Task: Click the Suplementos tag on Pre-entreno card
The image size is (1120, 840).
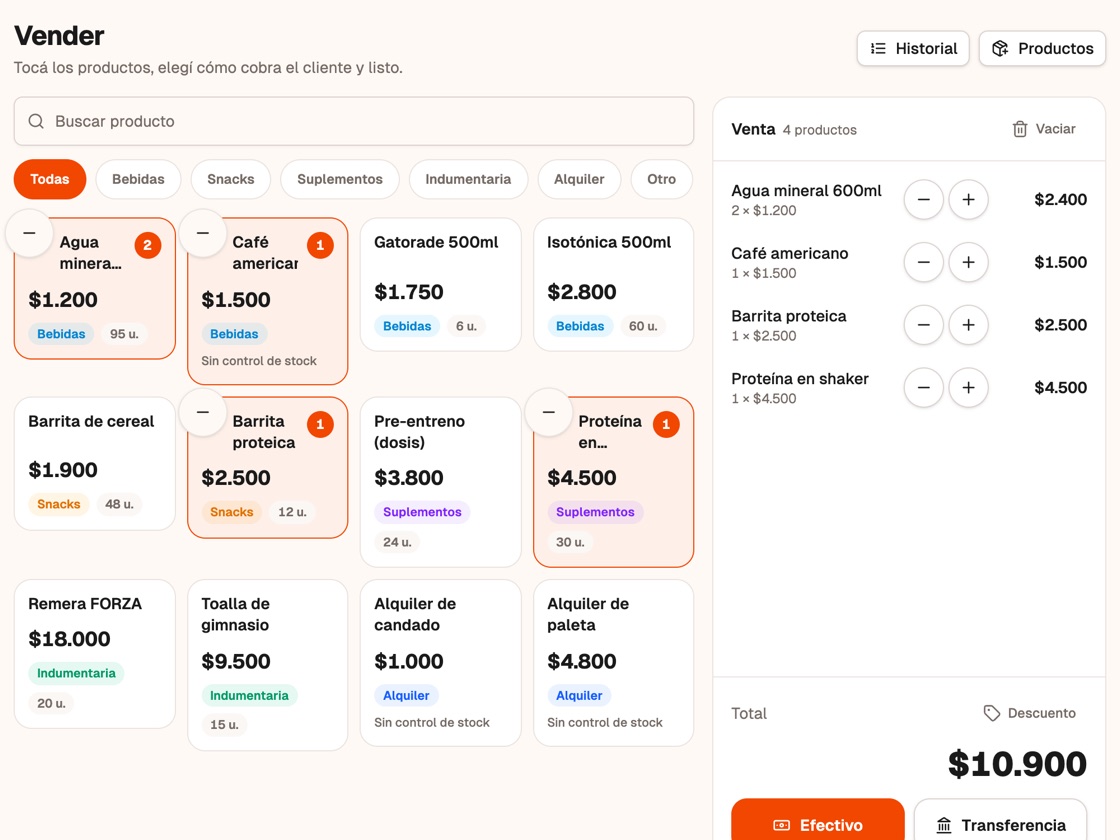Action: click(422, 512)
